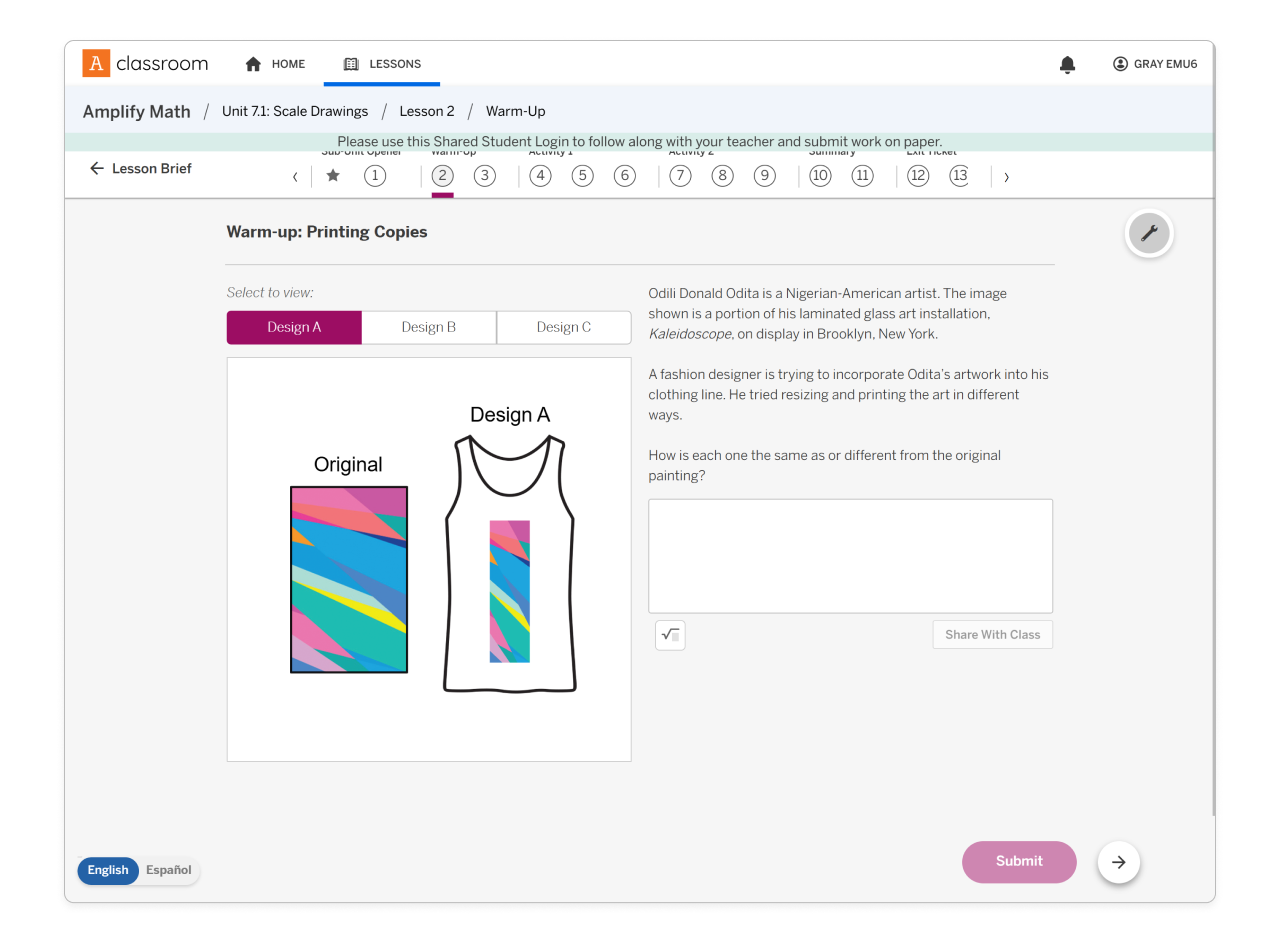1280x943 pixels.
Task: Open the wrench tools button
Action: [1149, 234]
